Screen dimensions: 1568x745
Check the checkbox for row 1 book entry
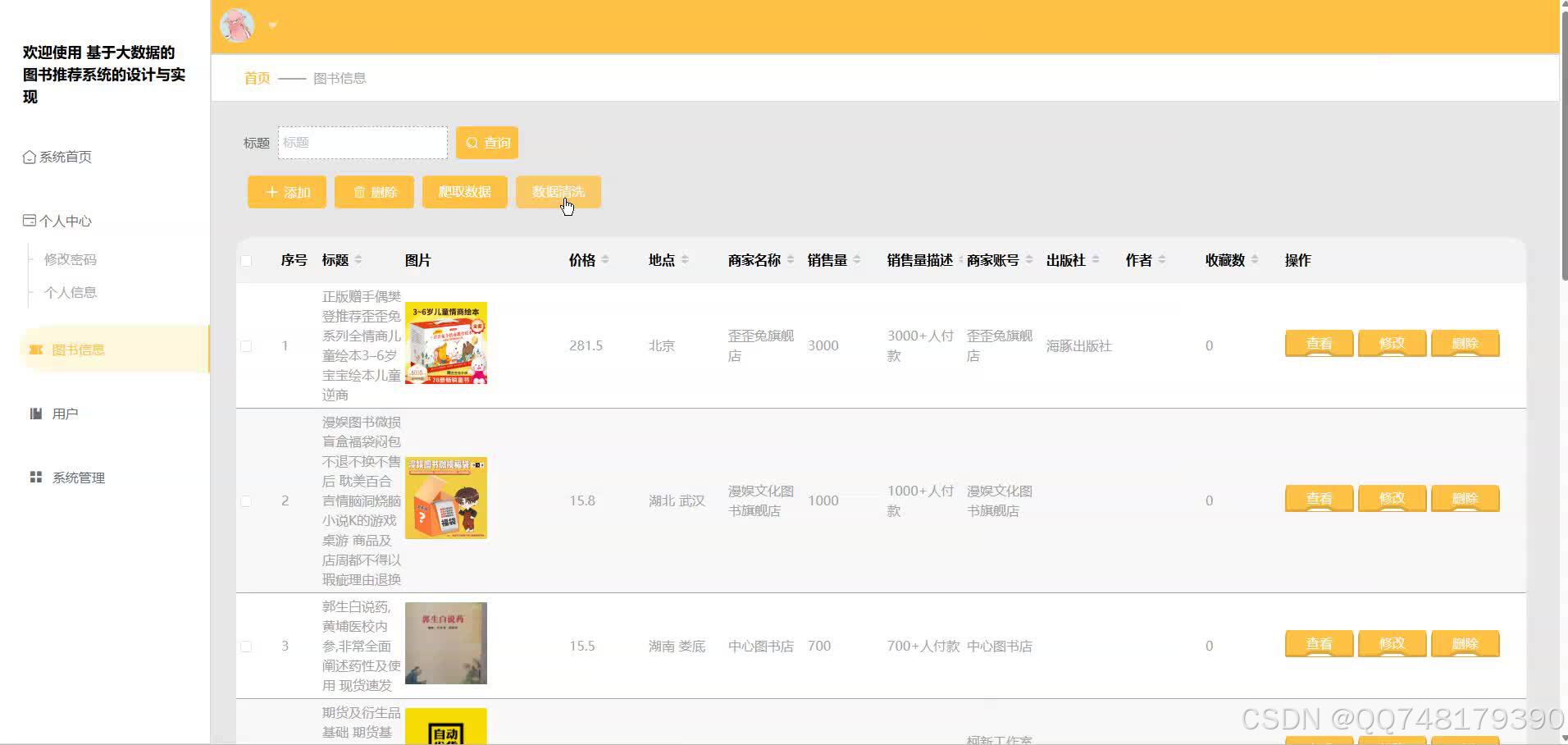[247, 345]
